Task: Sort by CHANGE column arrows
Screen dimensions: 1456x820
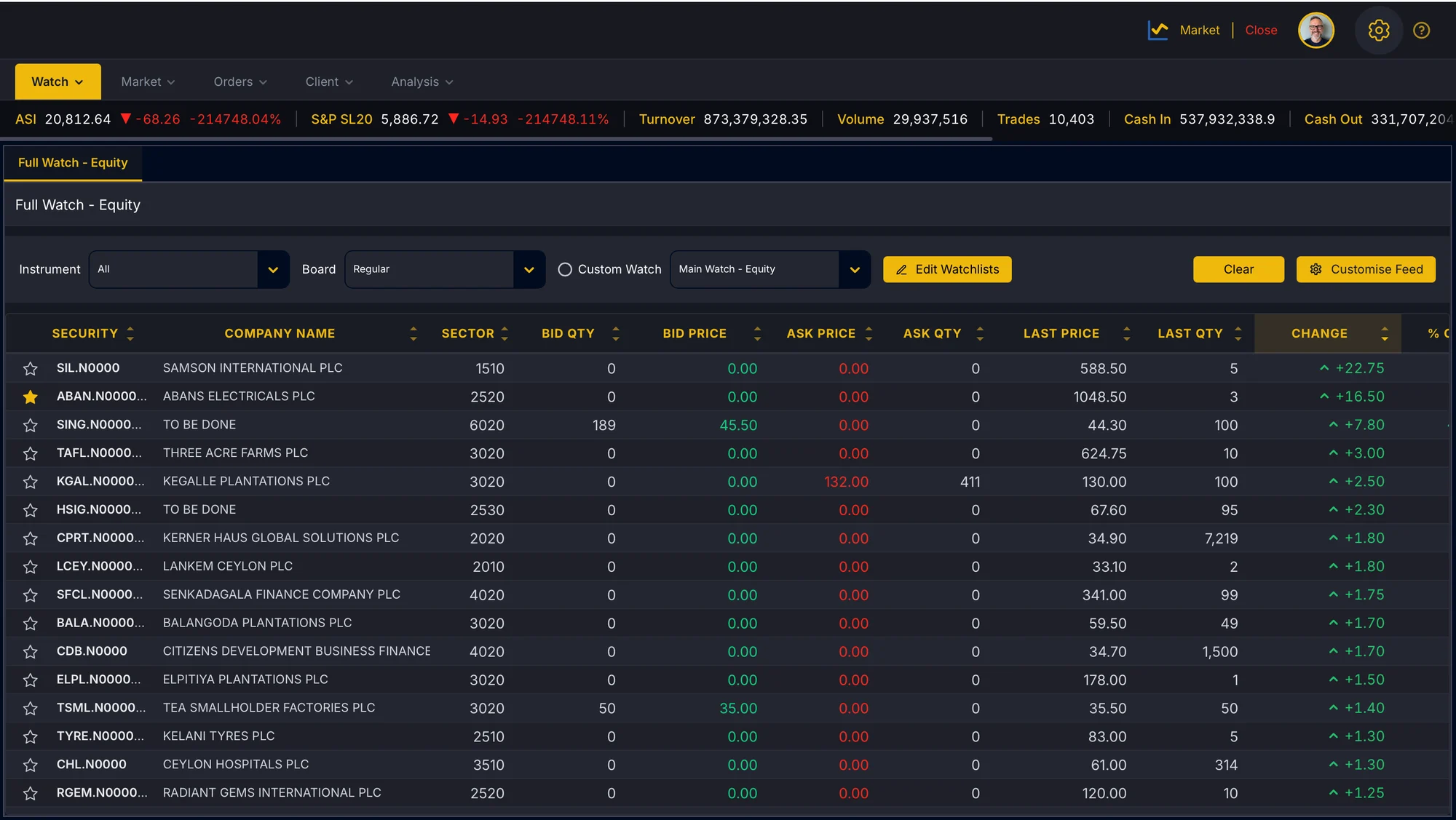Action: [x=1385, y=333]
